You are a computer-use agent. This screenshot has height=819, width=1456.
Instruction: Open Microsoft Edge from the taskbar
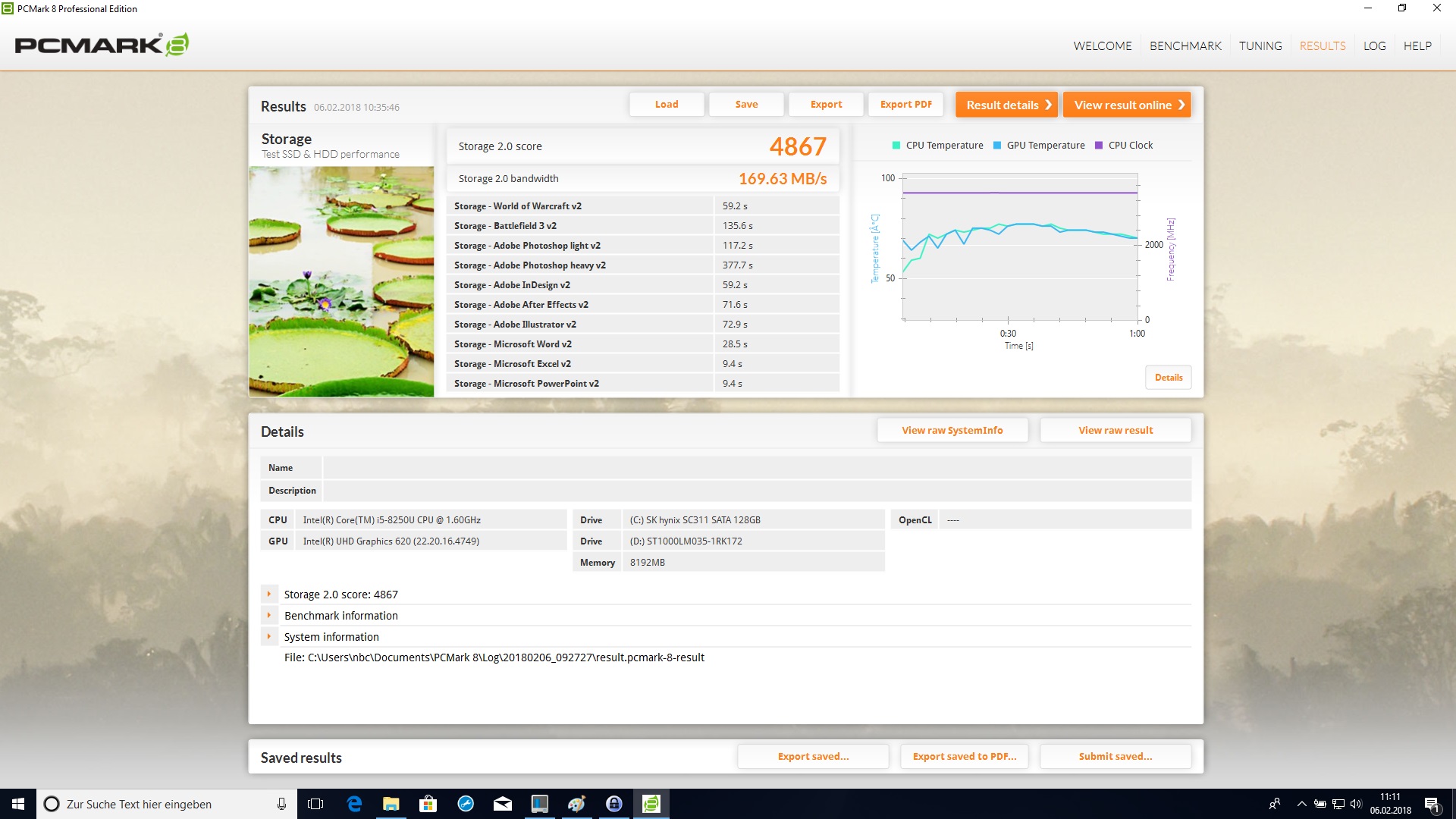click(354, 804)
